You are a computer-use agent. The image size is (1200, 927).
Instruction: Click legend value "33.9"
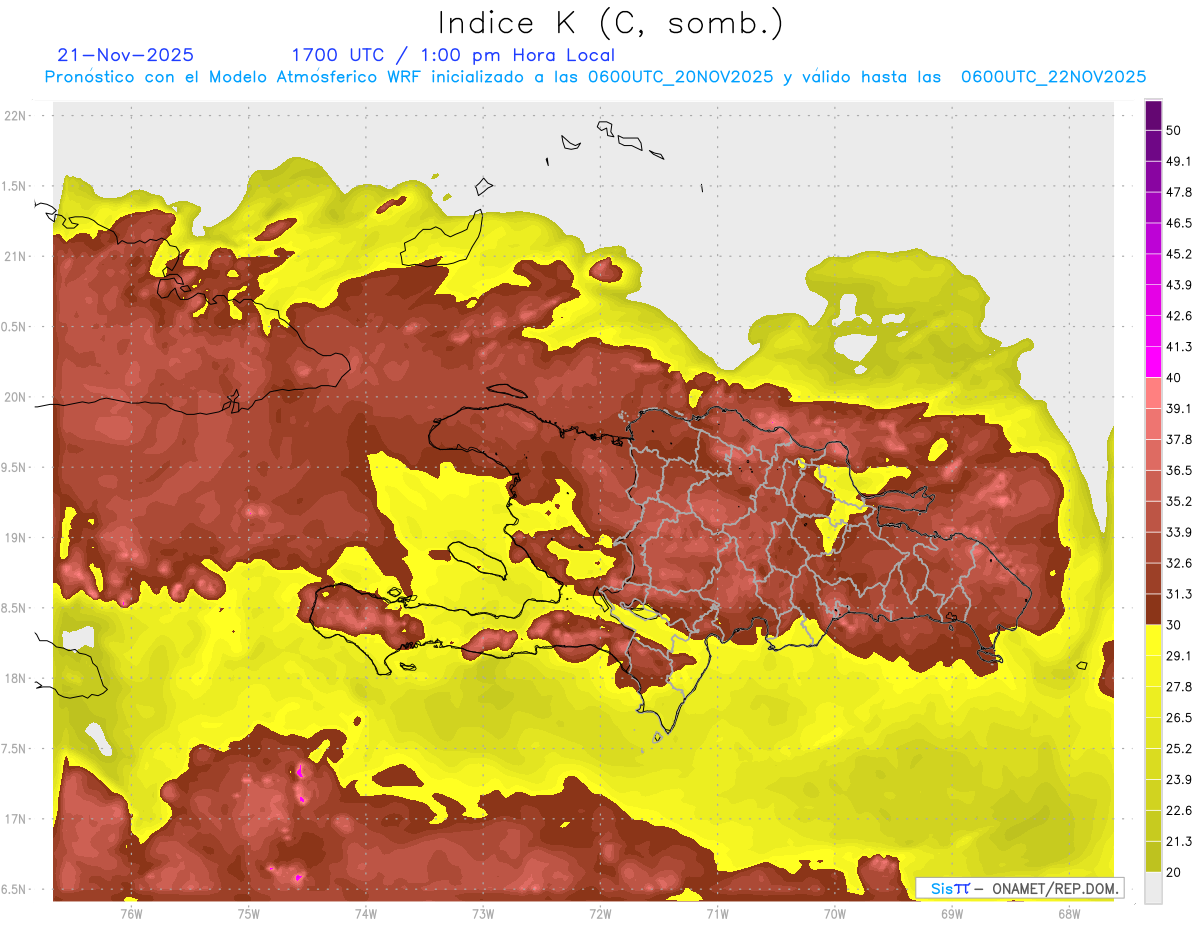(x=1179, y=532)
